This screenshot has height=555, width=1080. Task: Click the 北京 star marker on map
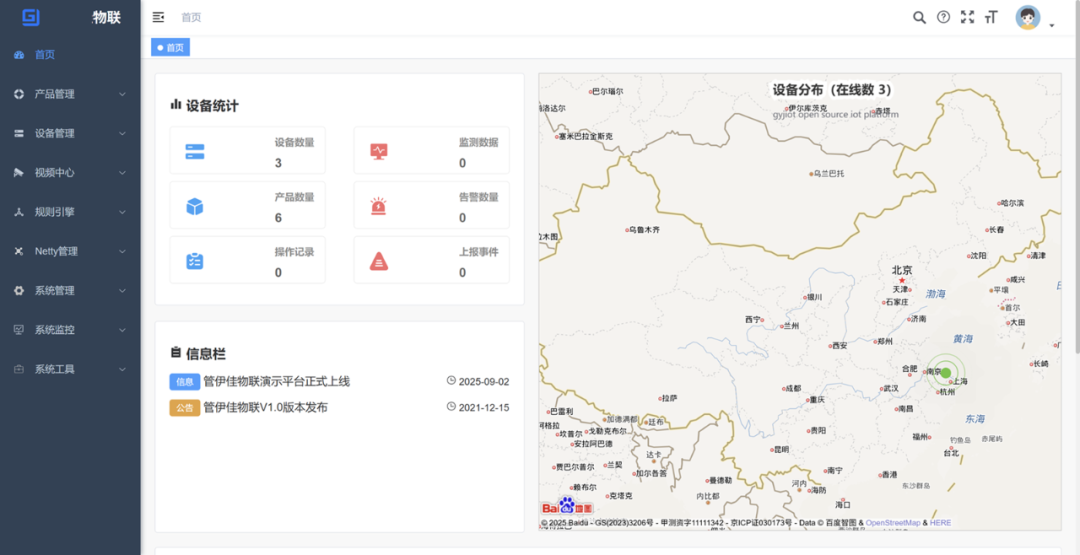point(902,280)
